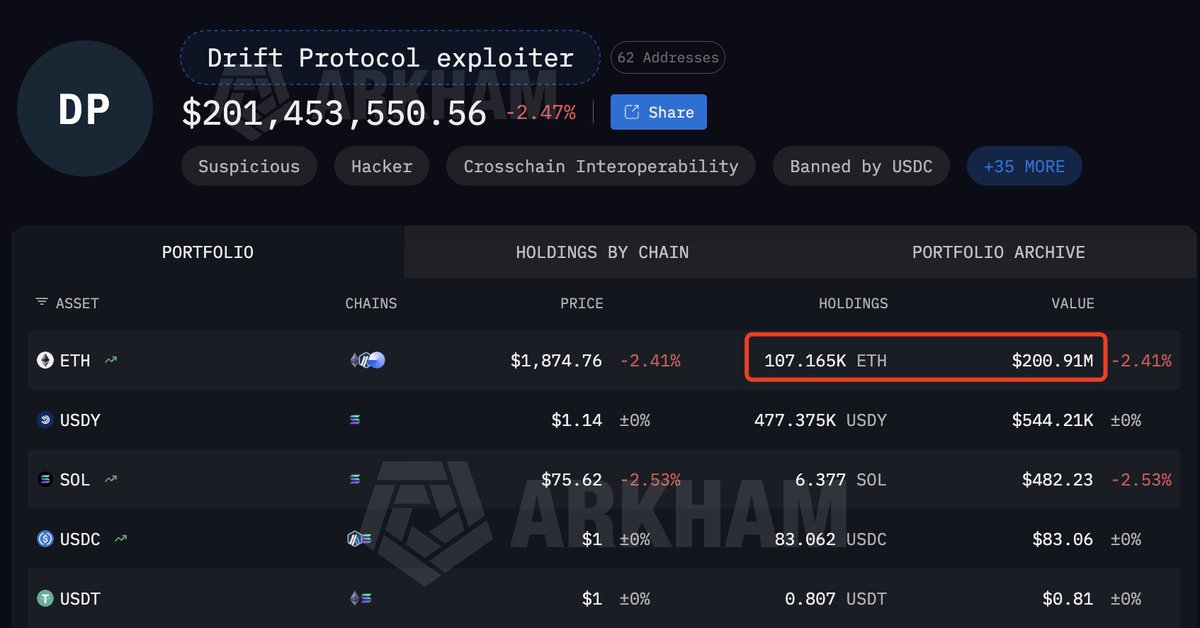Click the USDT token icon

pyautogui.click(x=45, y=599)
